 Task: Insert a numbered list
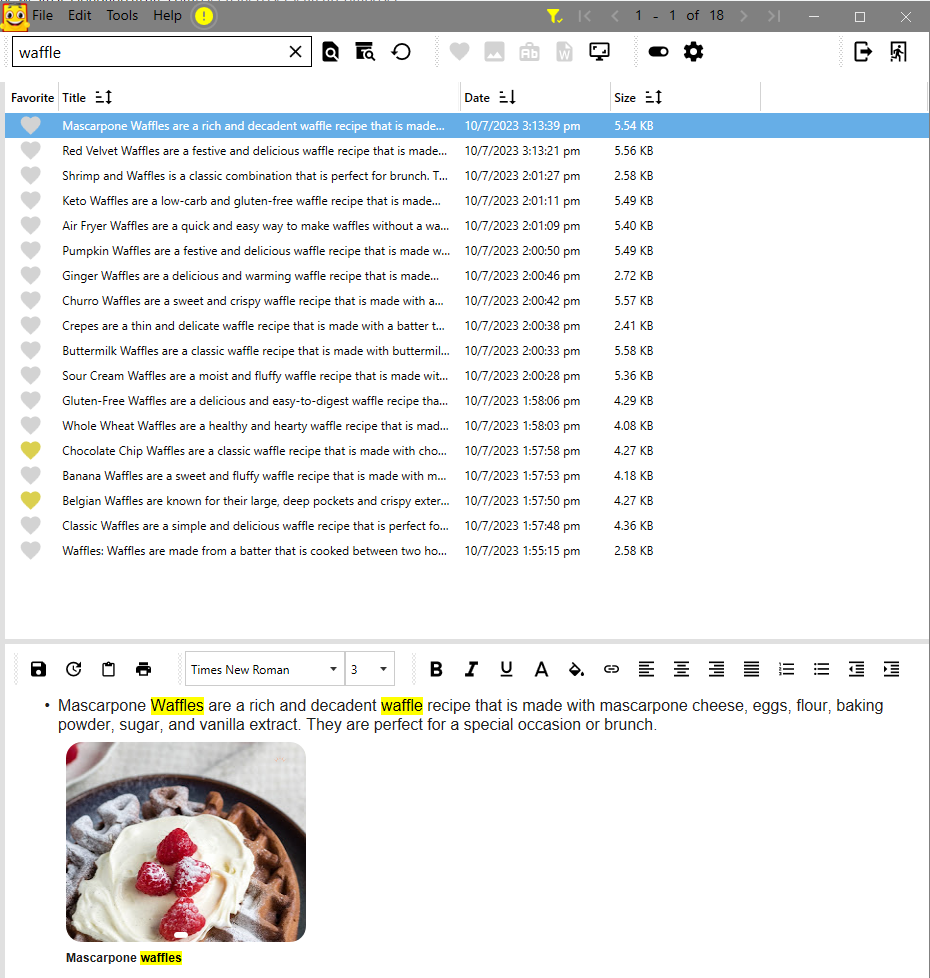pos(787,669)
